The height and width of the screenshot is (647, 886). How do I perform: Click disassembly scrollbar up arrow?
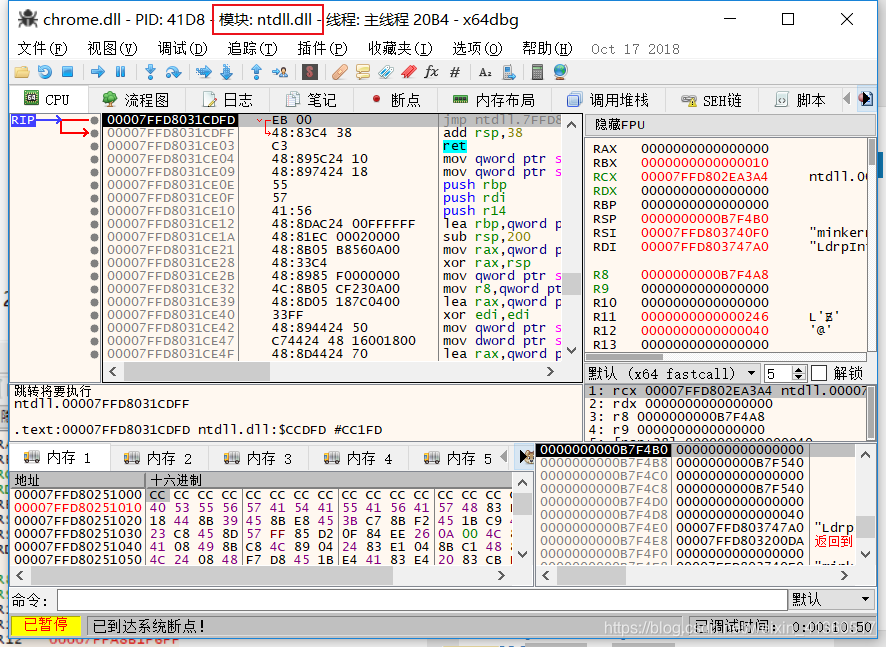click(x=571, y=124)
